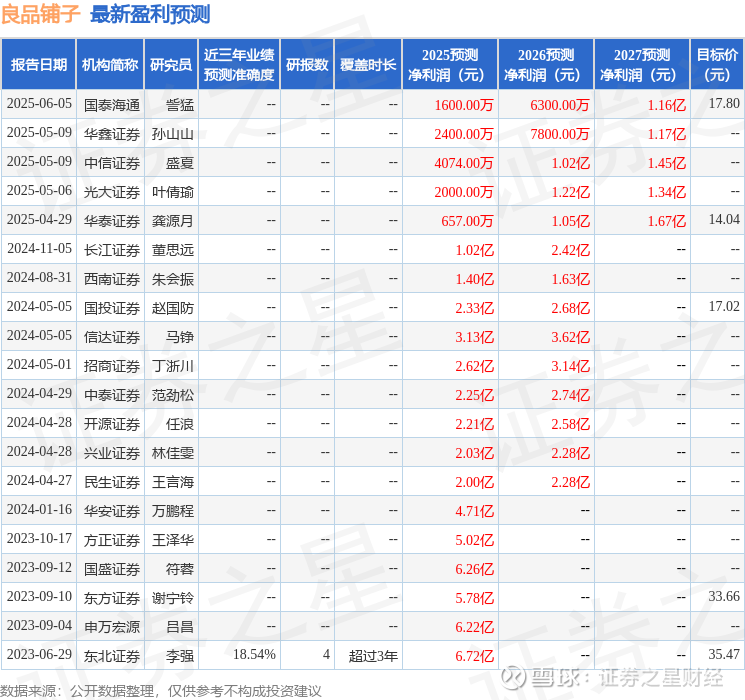The height and width of the screenshot is (700, 745).
Task: Click the 2.42亿 forecast value
Action: click(x=570, y=250)
